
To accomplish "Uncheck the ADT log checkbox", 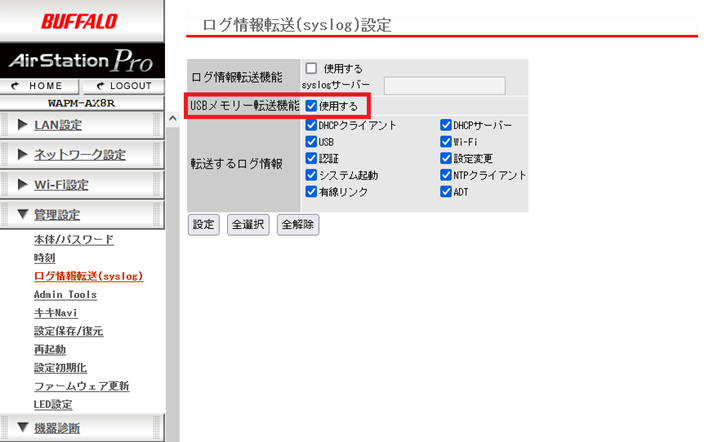I will [446, 192].
